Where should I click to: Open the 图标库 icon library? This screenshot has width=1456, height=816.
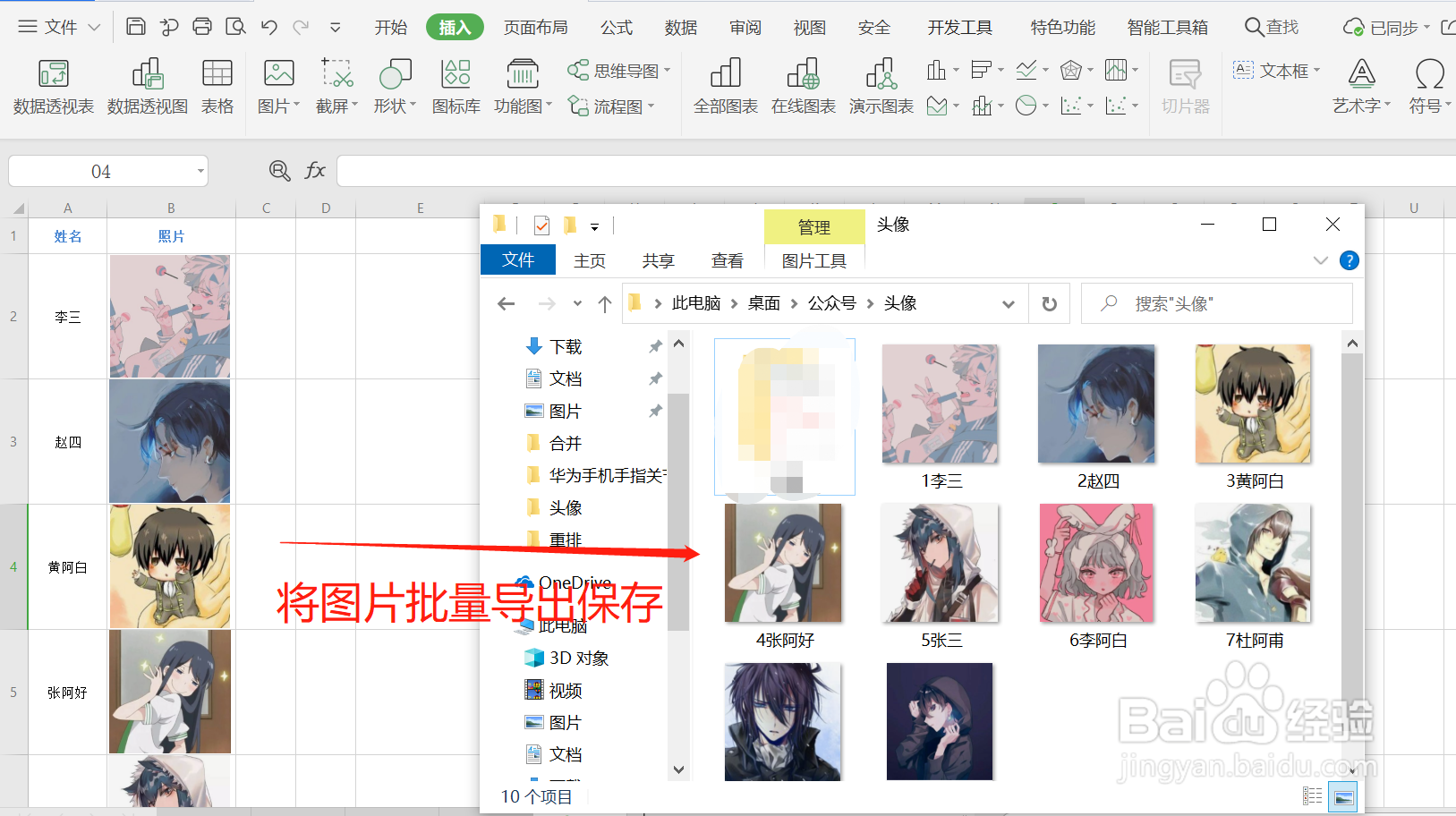[456, 87]
